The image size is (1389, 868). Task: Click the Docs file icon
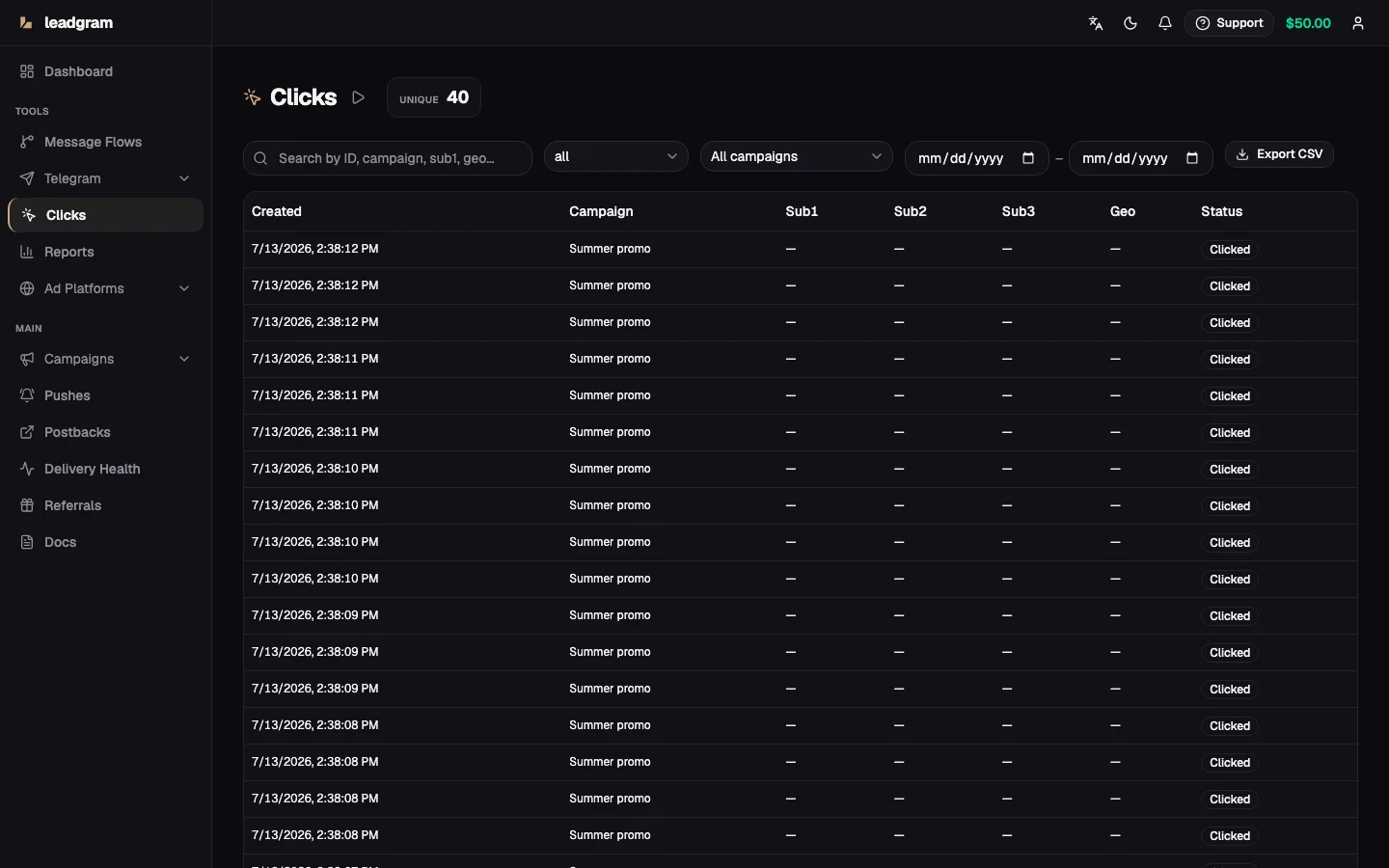point(27,542)
